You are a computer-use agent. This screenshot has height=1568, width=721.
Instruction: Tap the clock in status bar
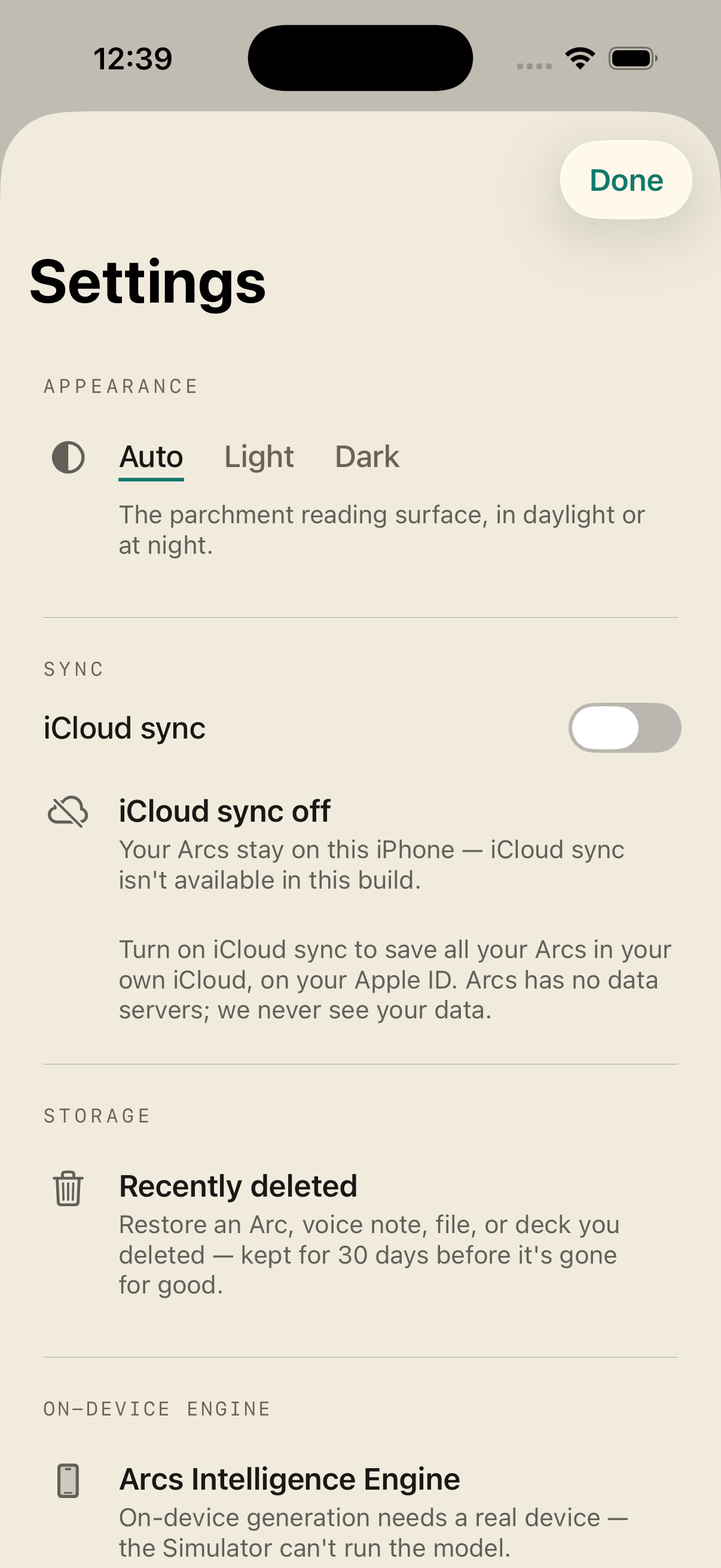coord(133,59)
